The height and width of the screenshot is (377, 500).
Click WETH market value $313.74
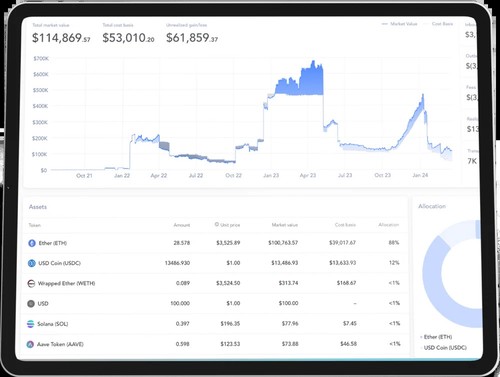(289, 283)
